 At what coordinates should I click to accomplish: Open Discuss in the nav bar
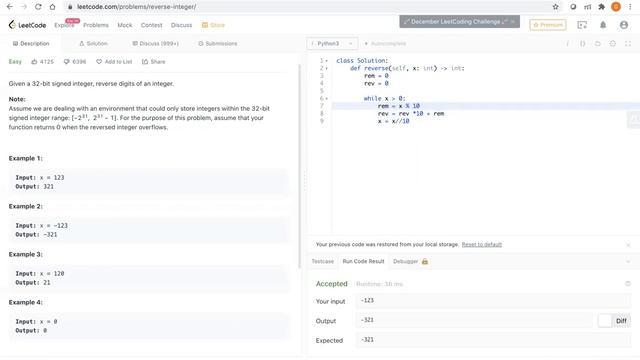pyautogui.click(x=181, y=25)
